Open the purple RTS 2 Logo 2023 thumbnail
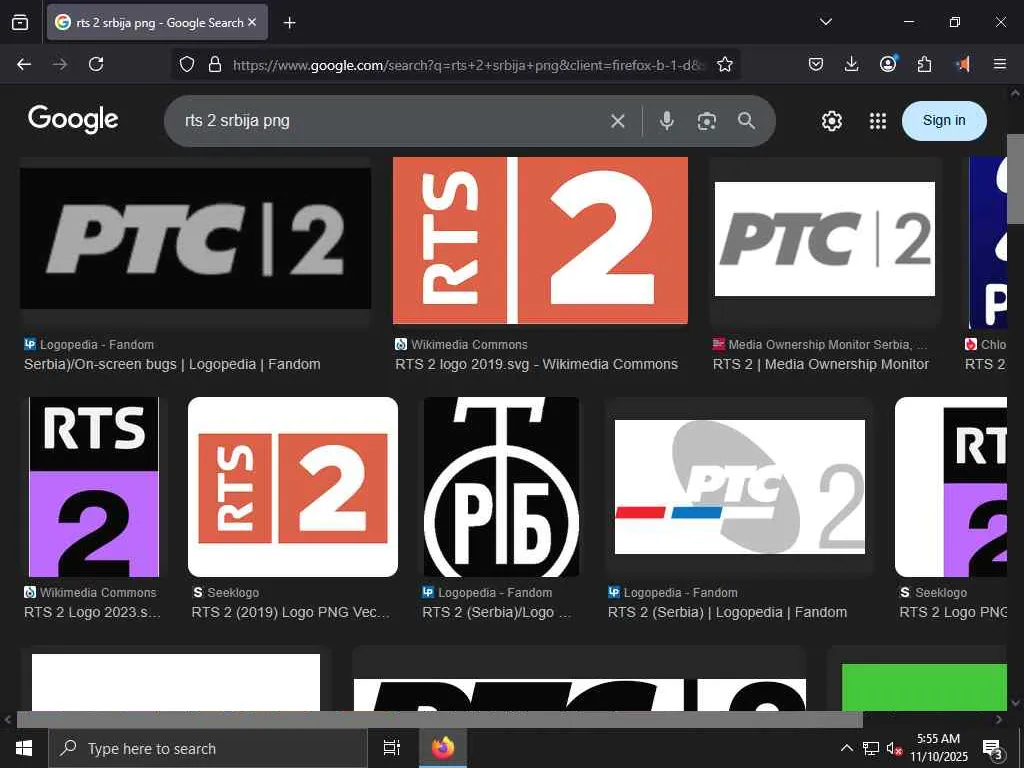The height and width of the screenshot is (768, 1024). 94,487
